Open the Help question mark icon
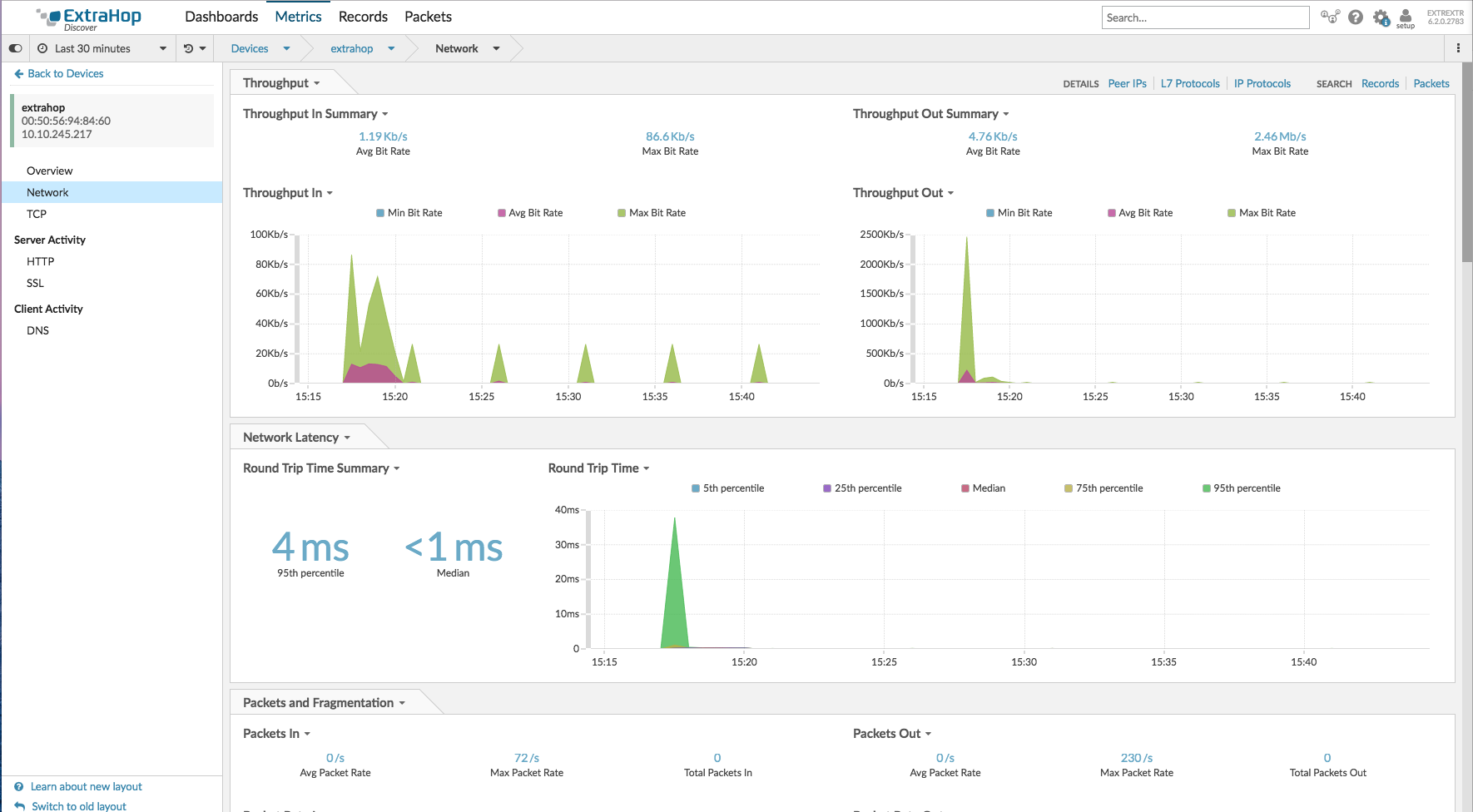Screen dimensions: 1473x812 (1356, 17)
